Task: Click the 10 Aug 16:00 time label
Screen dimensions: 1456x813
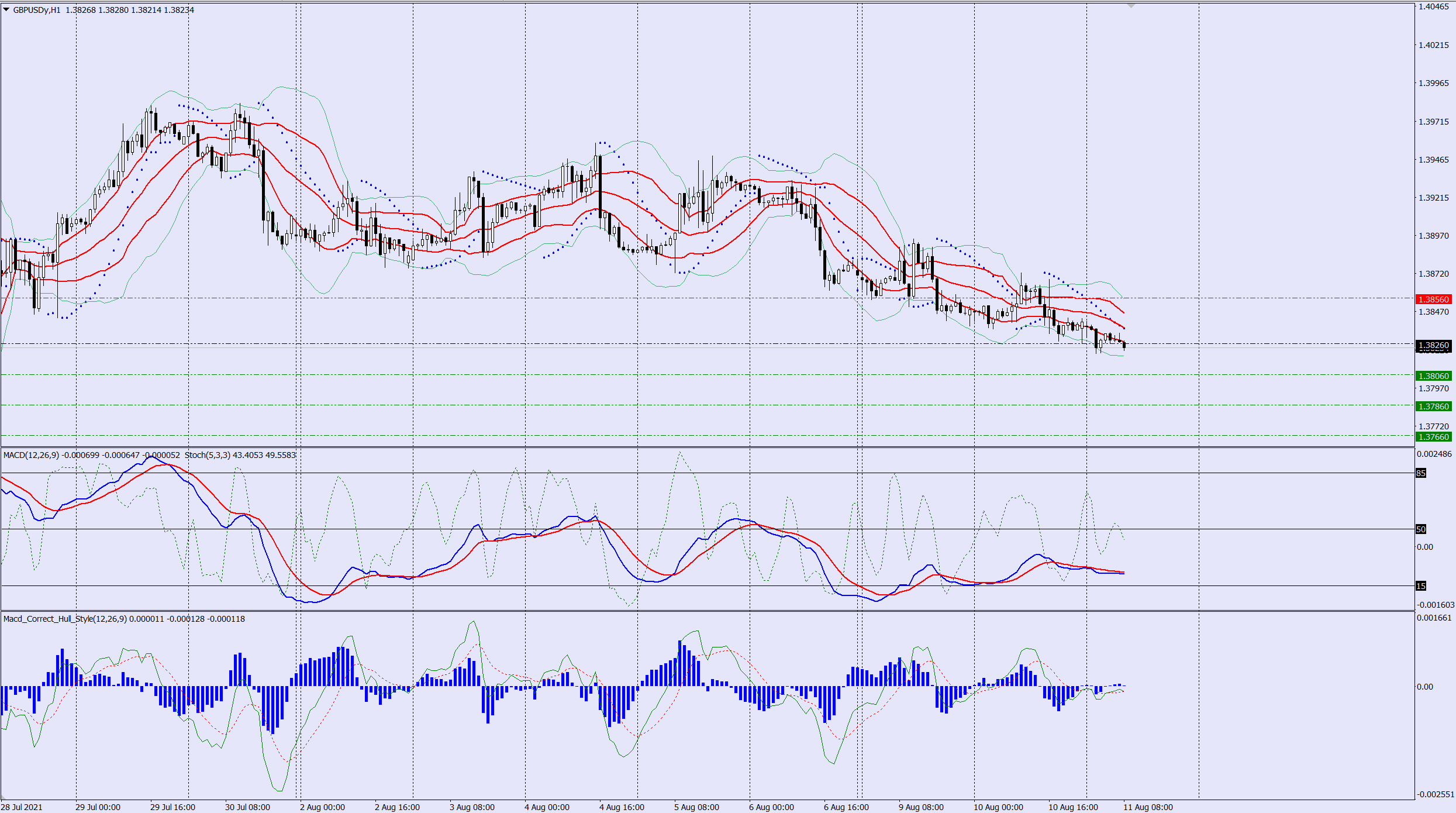Action: (1073, 807)
